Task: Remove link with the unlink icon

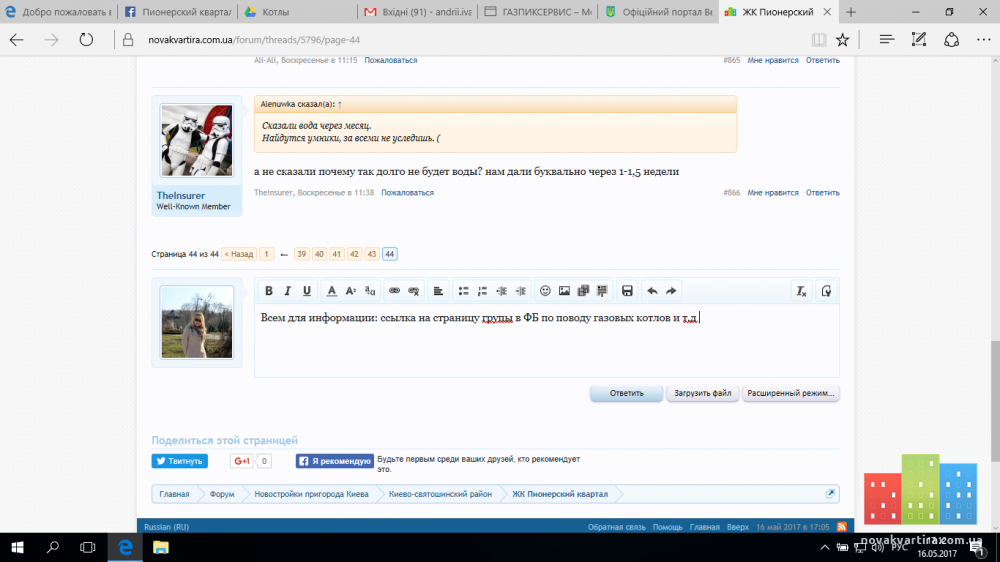Action: 413,291
